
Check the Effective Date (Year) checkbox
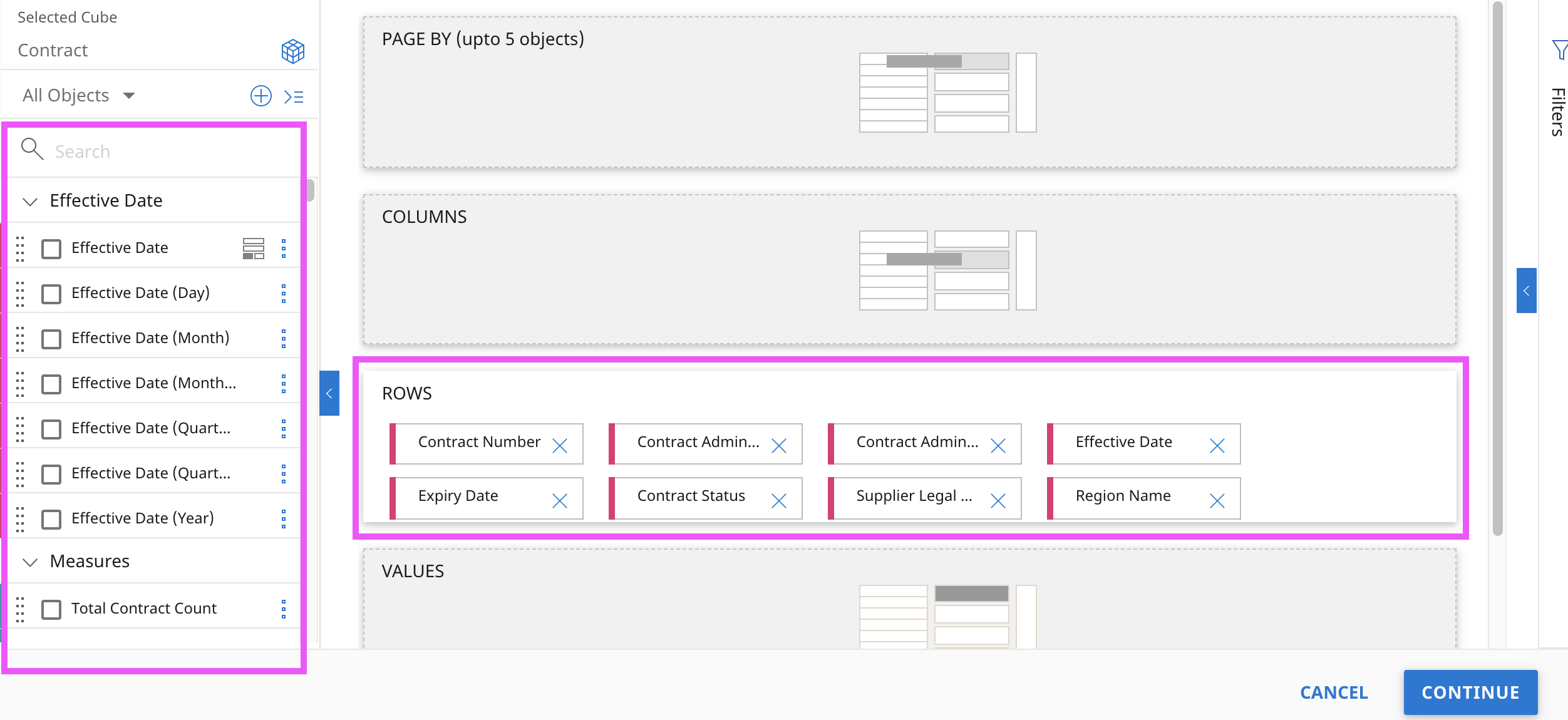click(x=51, y=519)
